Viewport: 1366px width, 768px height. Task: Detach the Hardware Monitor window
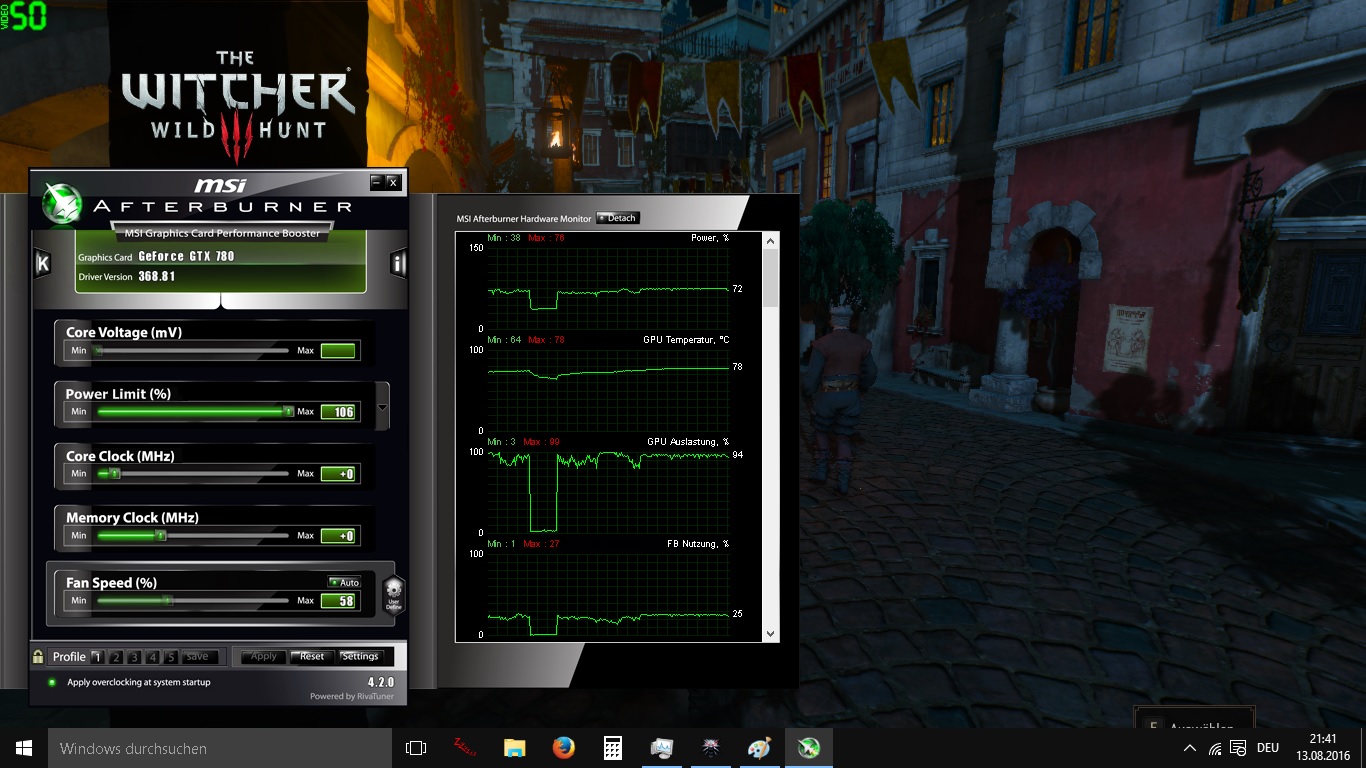point(618,218)
